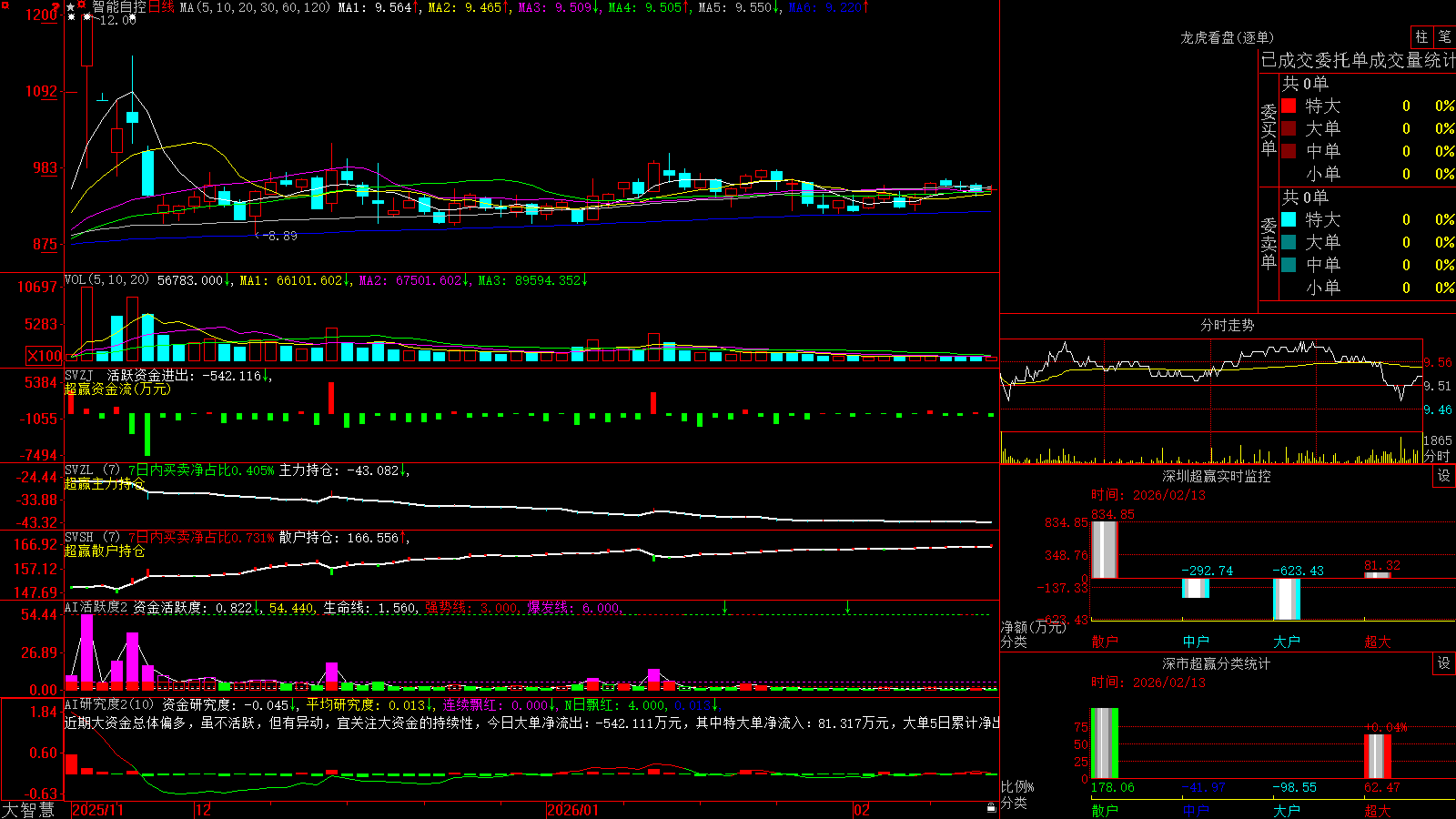The width and height of the screenshot is (1456, 819).
Task: Click the VOL(5,10,20) indicator label
Action: 106,280
